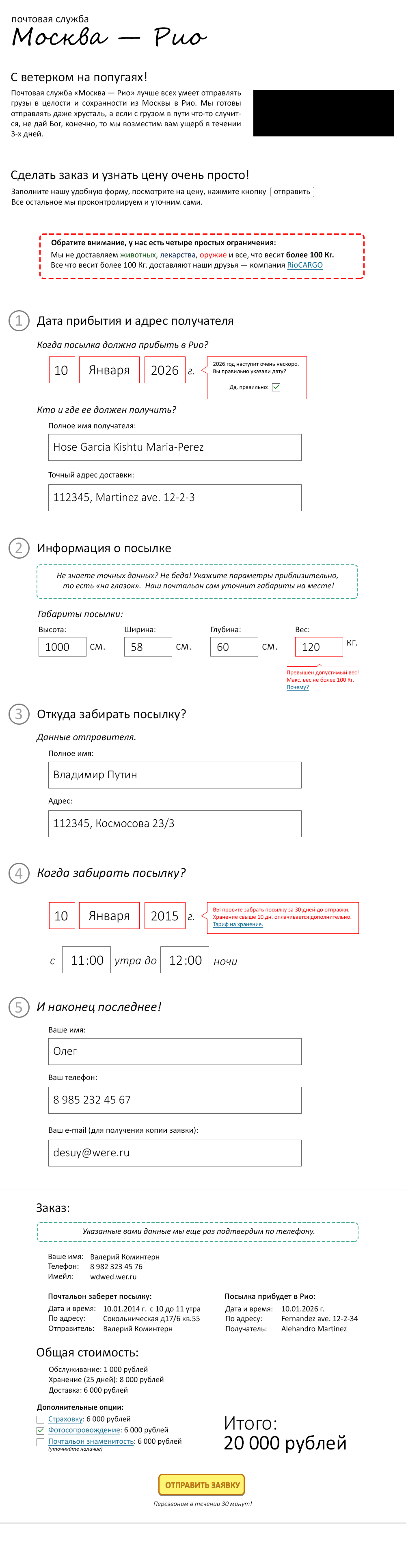This screenshot has width=406, height=1568.
Task: Toggle the "Да, правильно" date confirmation checkbox
Action: tap(276, 387)
